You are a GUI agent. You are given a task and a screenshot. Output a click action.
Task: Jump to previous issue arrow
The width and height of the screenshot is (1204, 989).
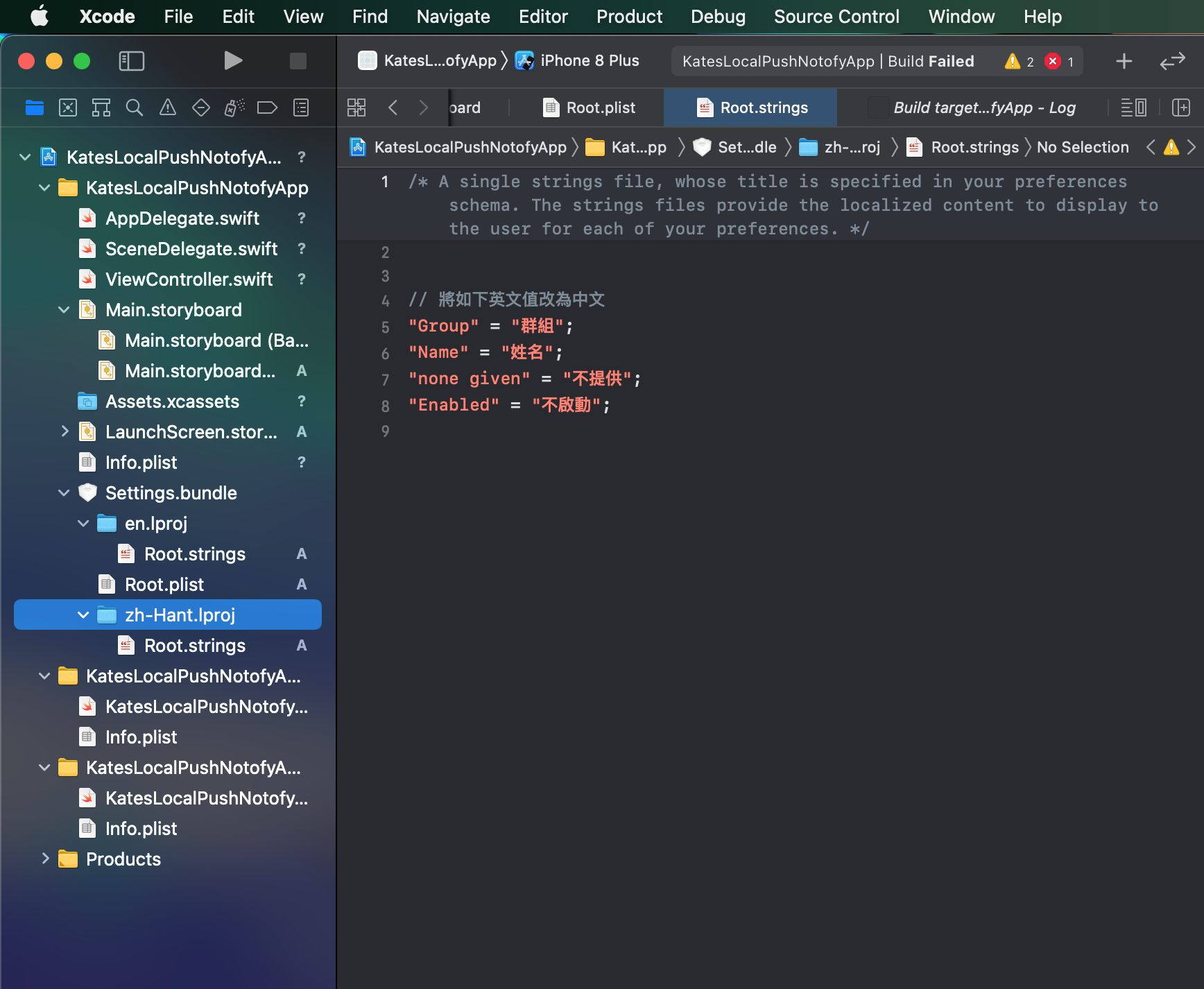pos(1151,147)
